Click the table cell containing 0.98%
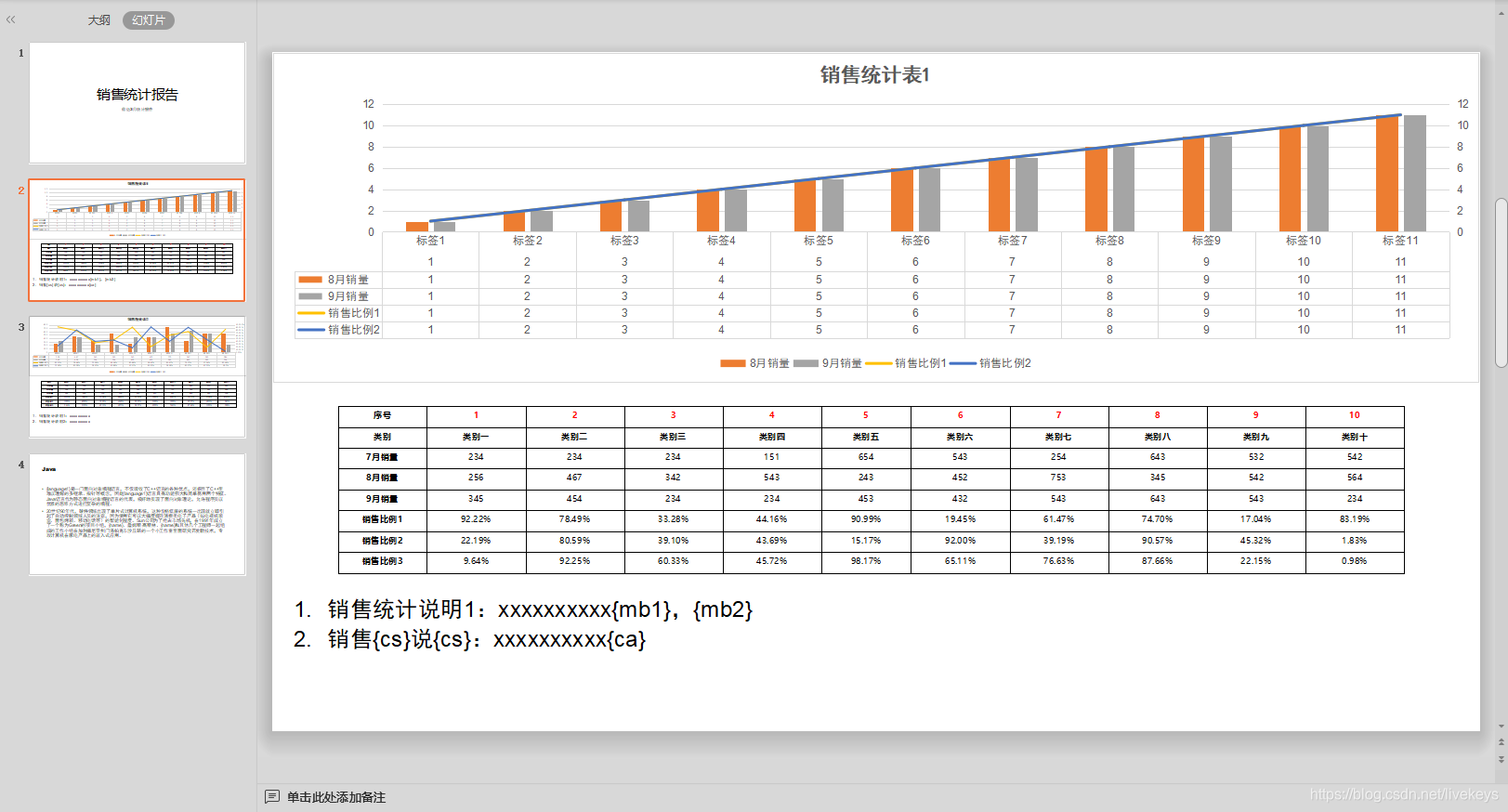Viewport: 1508px width, 812px height. click(1355, 561)
